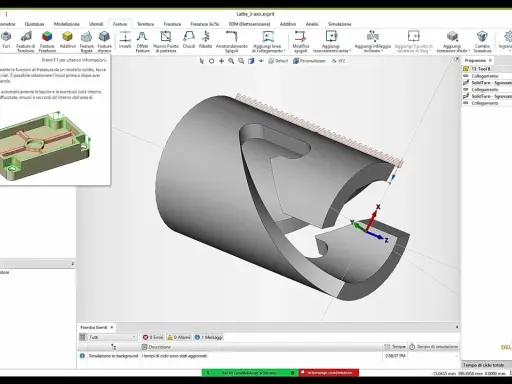Toggle the Errori filter button

(x=153, y=337)
